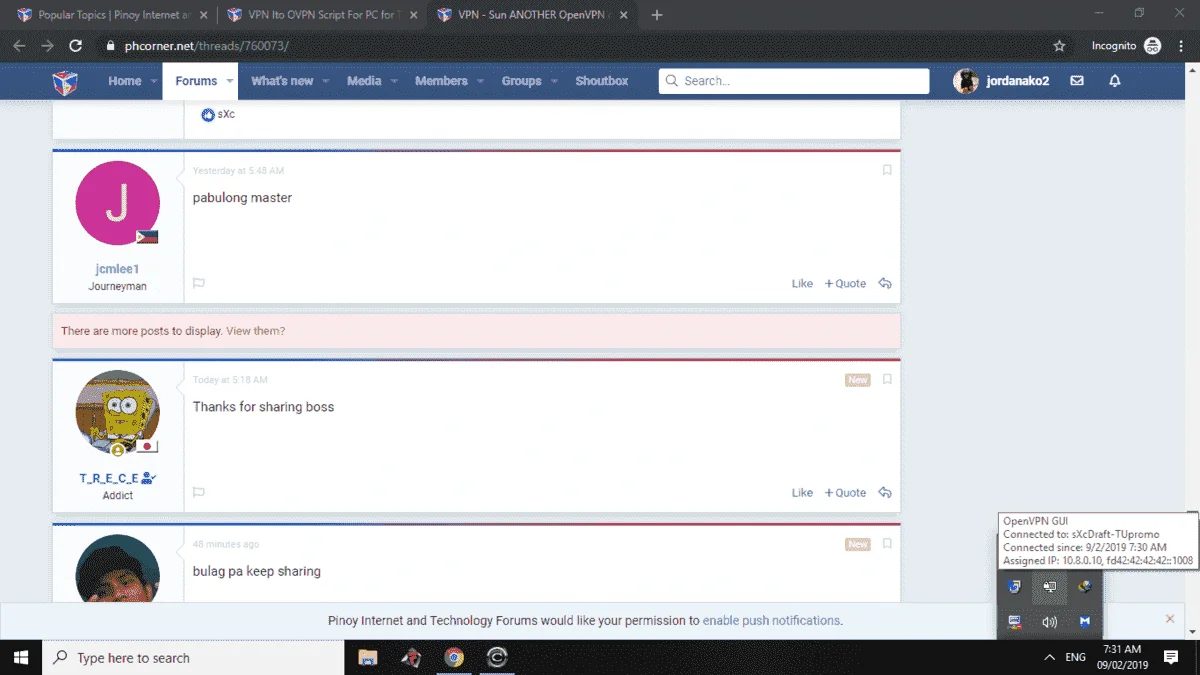Show hidden tray icons chevron

[1049, 658]
